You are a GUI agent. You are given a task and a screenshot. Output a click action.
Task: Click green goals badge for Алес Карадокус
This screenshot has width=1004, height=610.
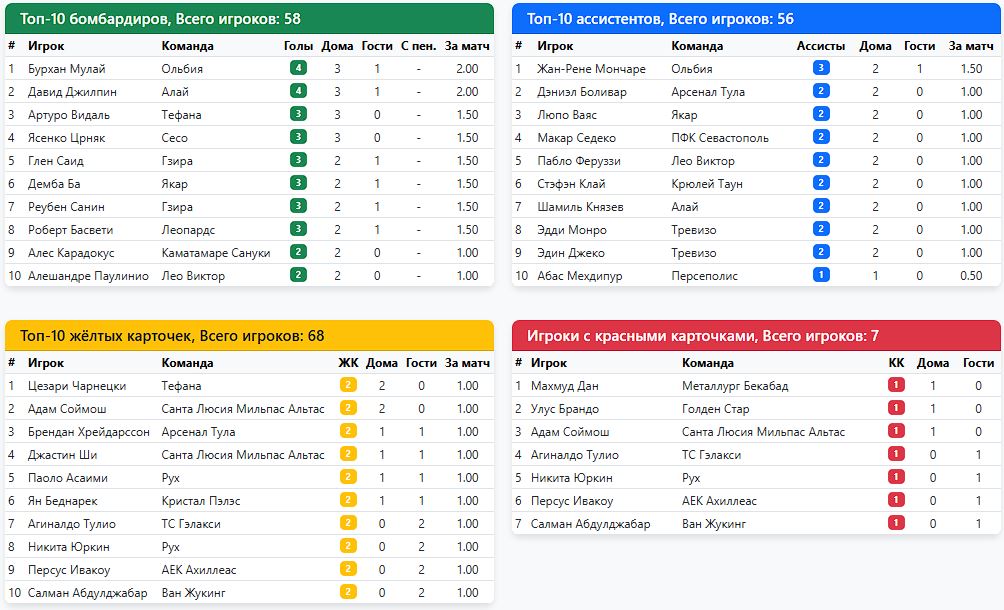point(298,252)
